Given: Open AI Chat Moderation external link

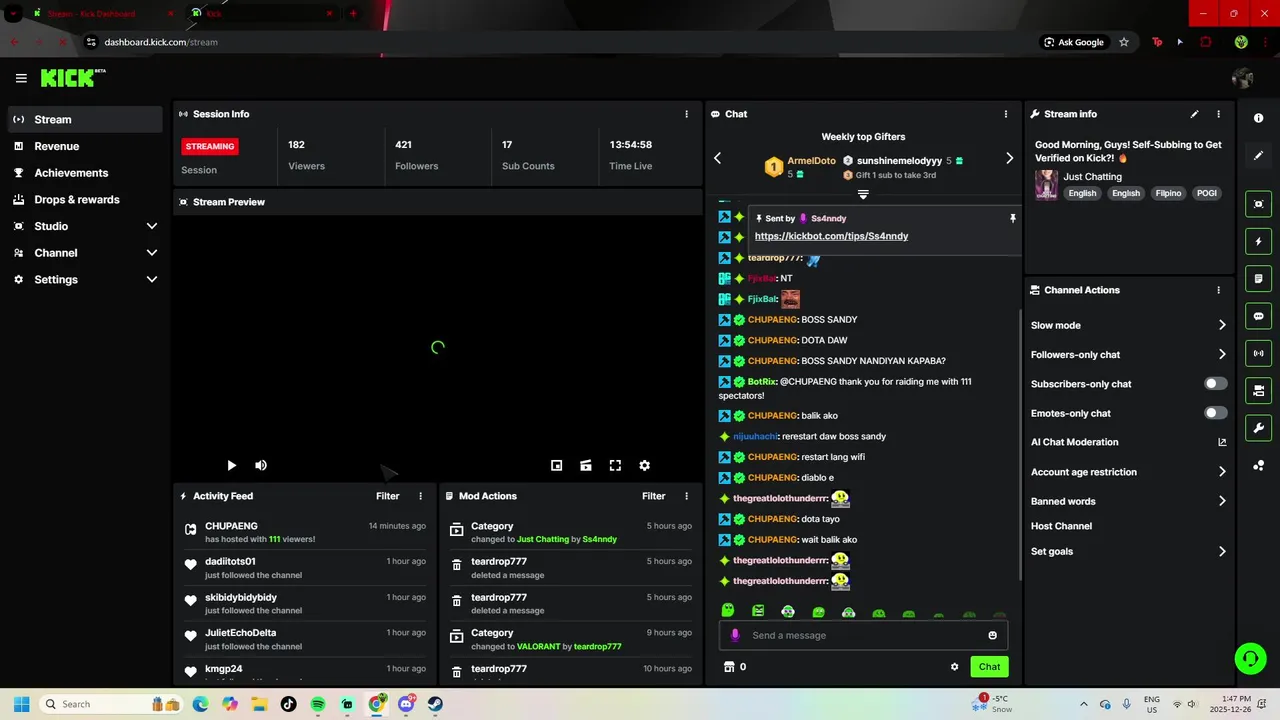Looking at the screenshot, I should 1222,442.
